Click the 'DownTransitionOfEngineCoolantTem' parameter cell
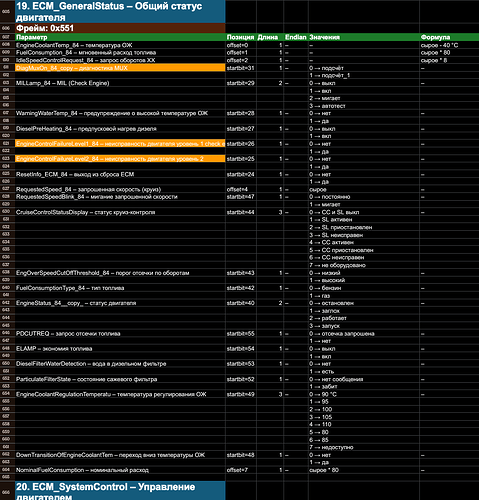This screenshot has width=479, height=500. (120, 455)
